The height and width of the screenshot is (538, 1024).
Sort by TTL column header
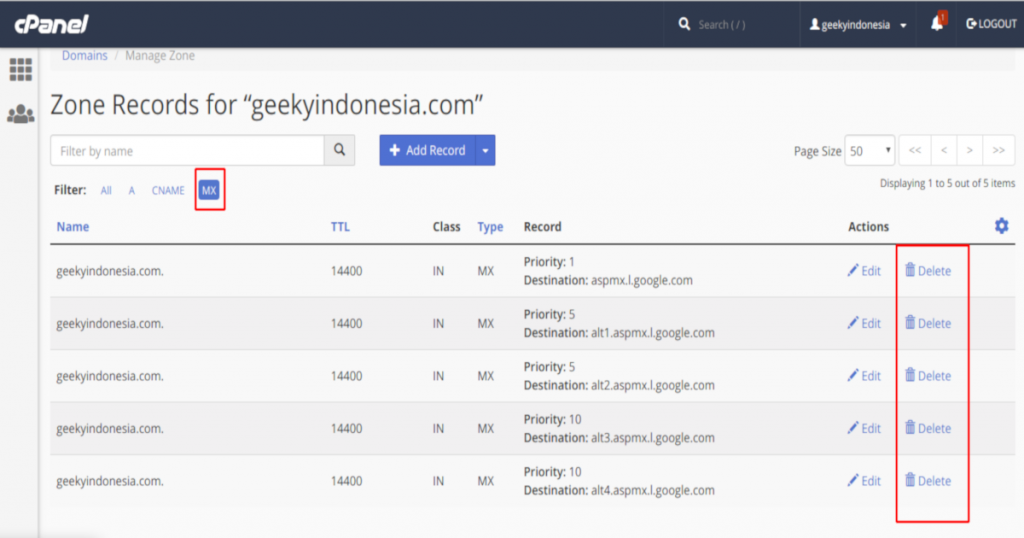[340, 227]
